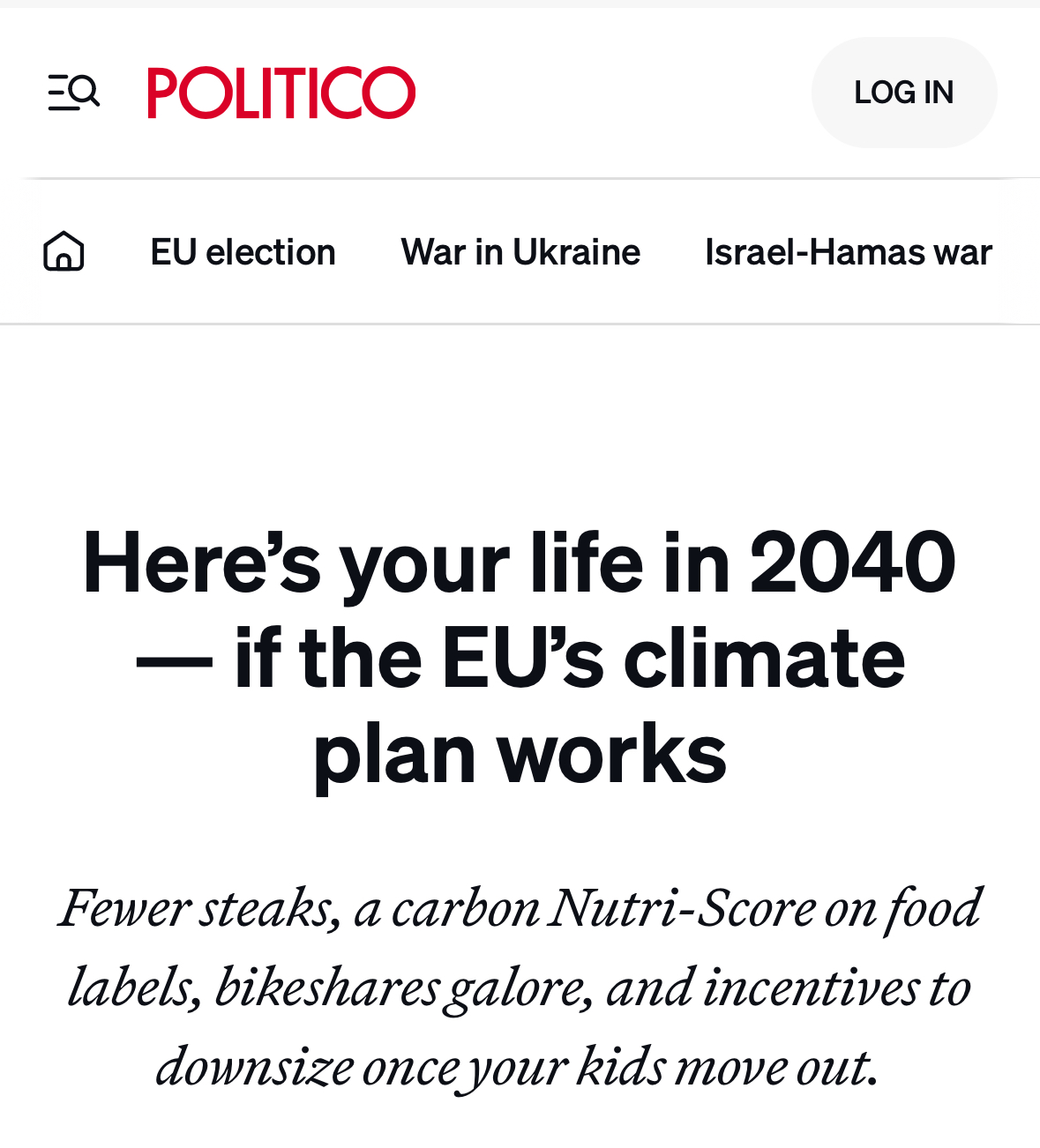
Task: Tap the three-line hamburger part of the menu icon
Action: tap(60, 93)
